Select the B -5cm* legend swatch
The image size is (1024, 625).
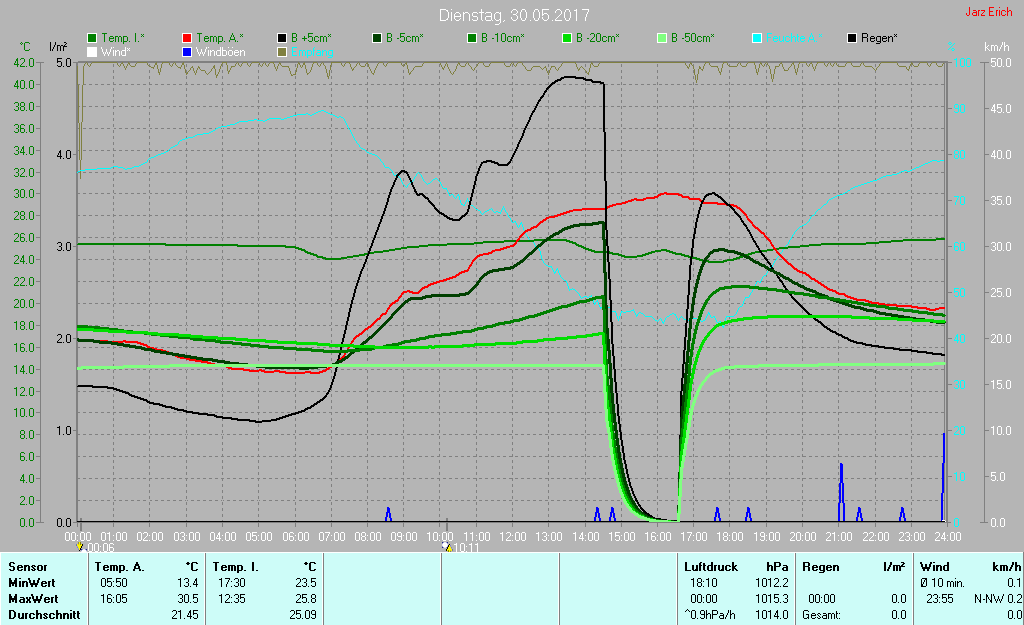tap(377, 39)
